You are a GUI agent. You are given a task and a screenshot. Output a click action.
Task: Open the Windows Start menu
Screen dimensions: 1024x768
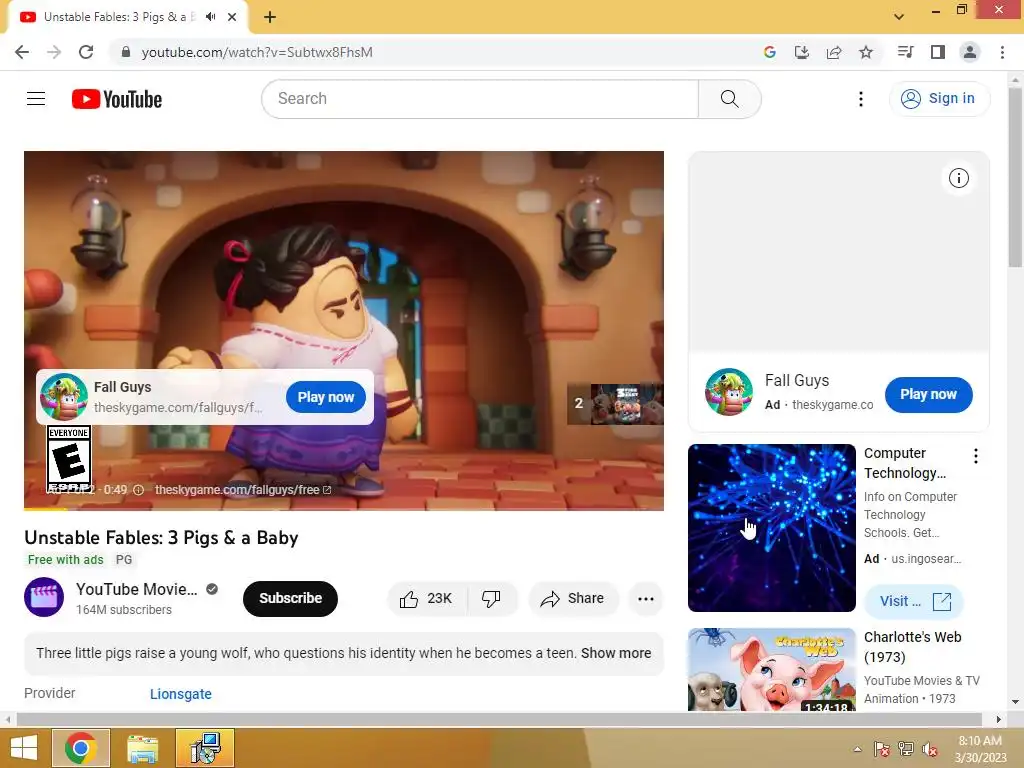point(24,748)
